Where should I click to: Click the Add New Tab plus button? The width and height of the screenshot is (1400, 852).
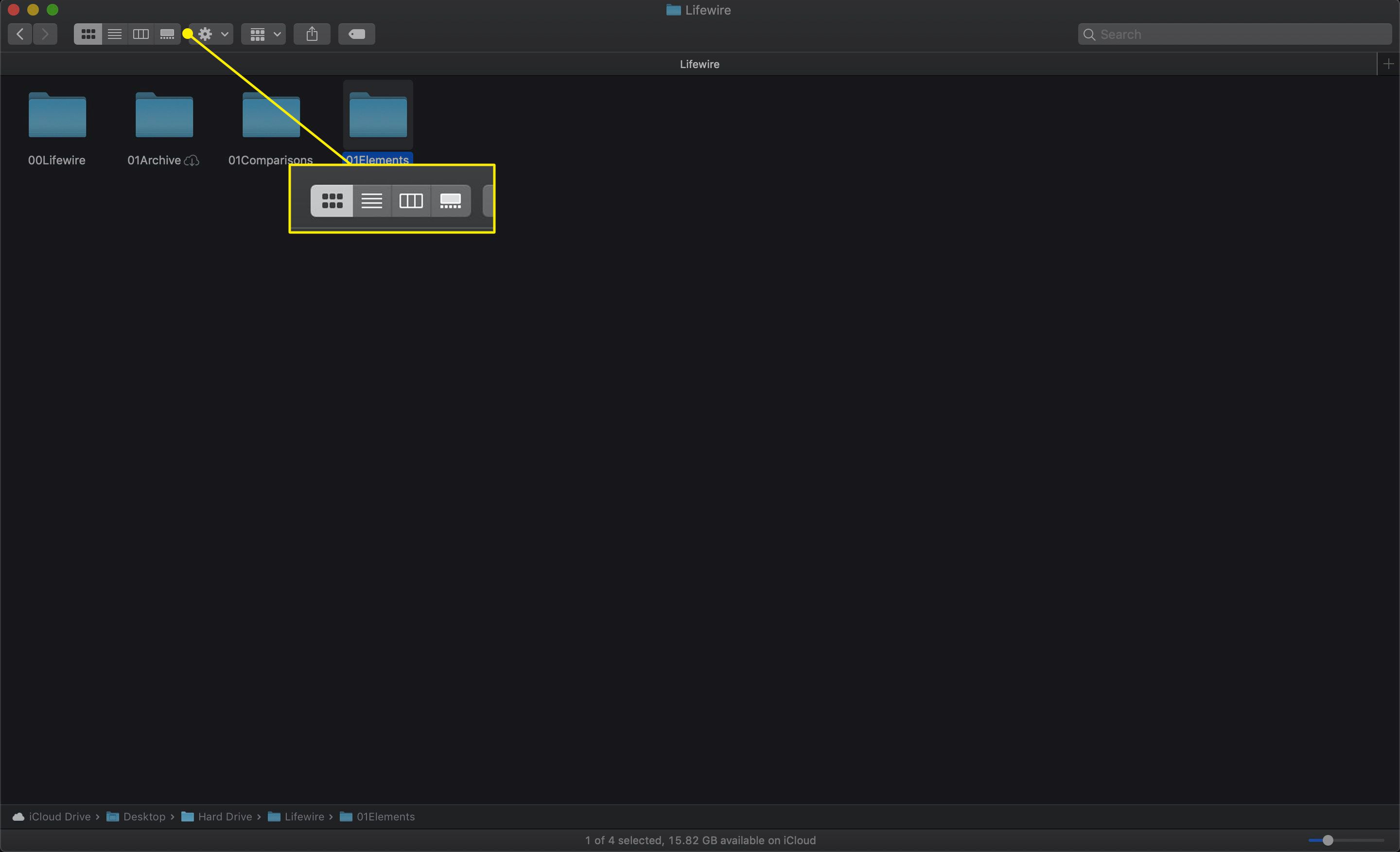[1389, 63]
